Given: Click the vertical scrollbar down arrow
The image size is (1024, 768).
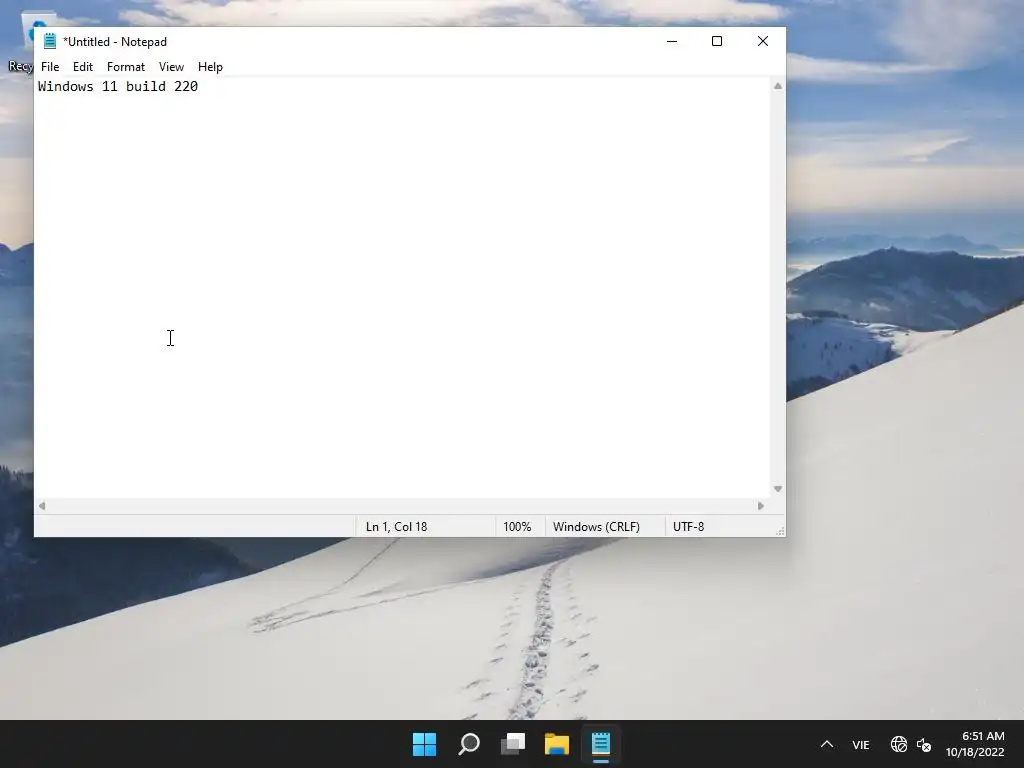Looking at the screenshot, I should coord(778,488).
